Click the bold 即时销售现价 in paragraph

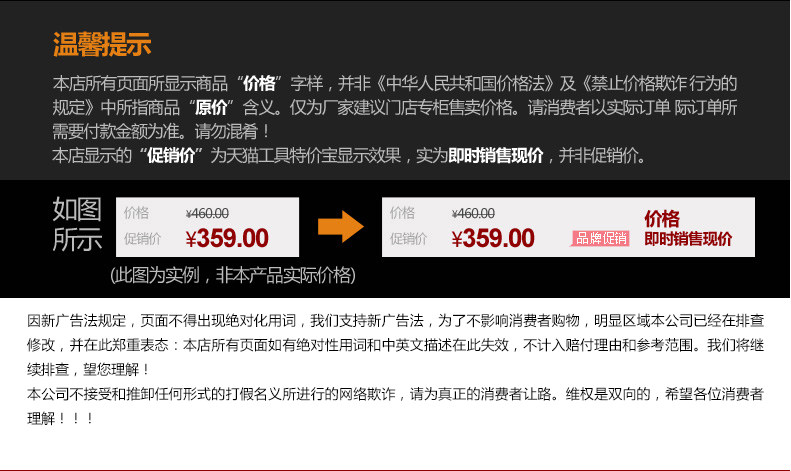pos(496,155)
